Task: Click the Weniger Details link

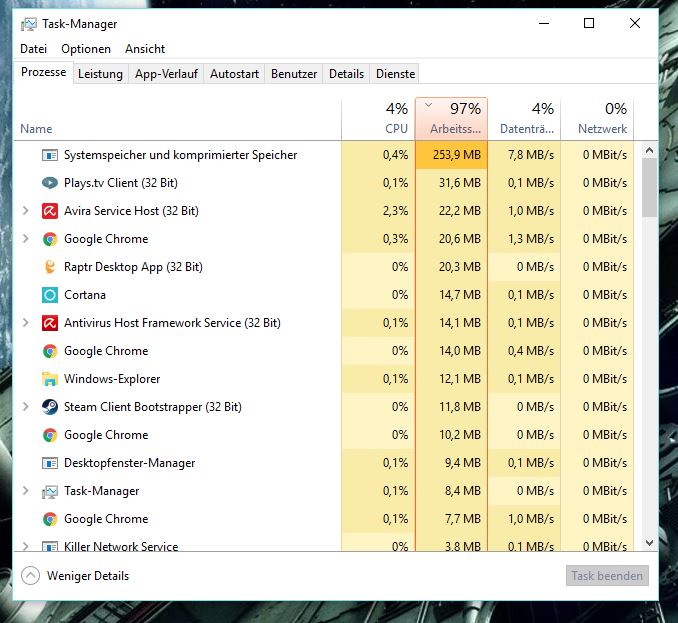Action: pyautogui.click(x=88, y=576)
